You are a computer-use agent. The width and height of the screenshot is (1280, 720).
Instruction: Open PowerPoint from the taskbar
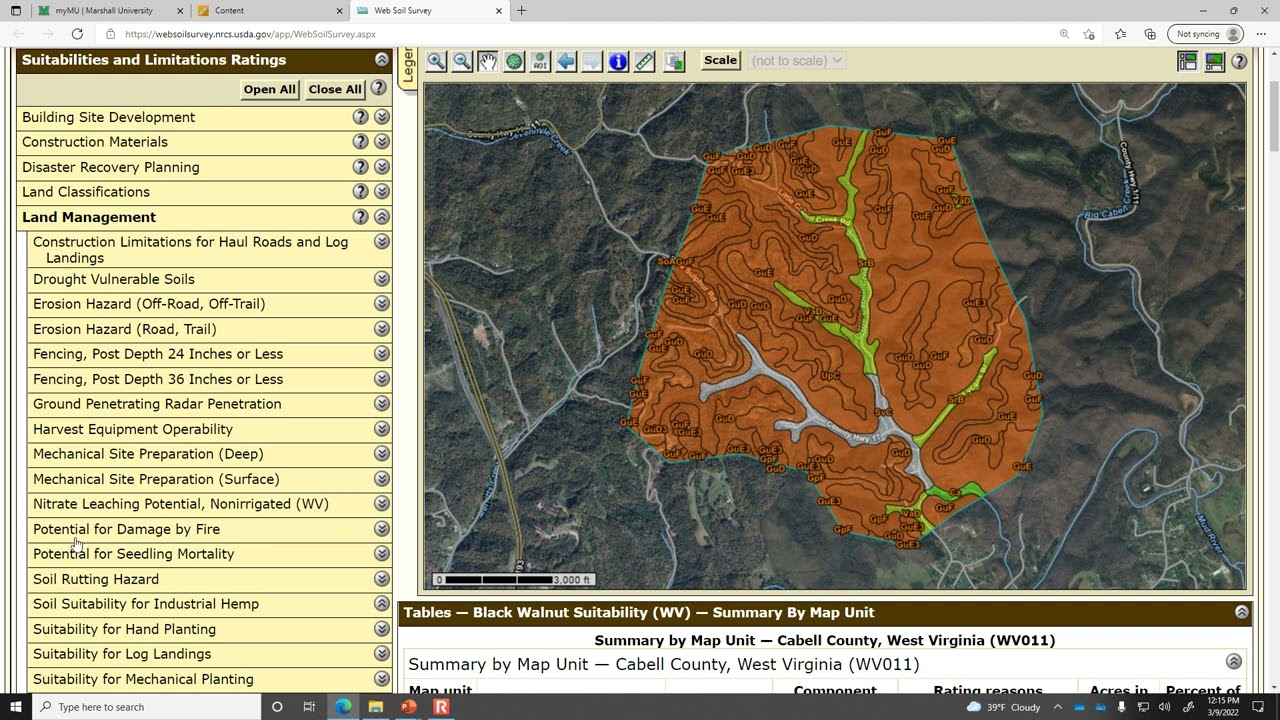[408, 707]
